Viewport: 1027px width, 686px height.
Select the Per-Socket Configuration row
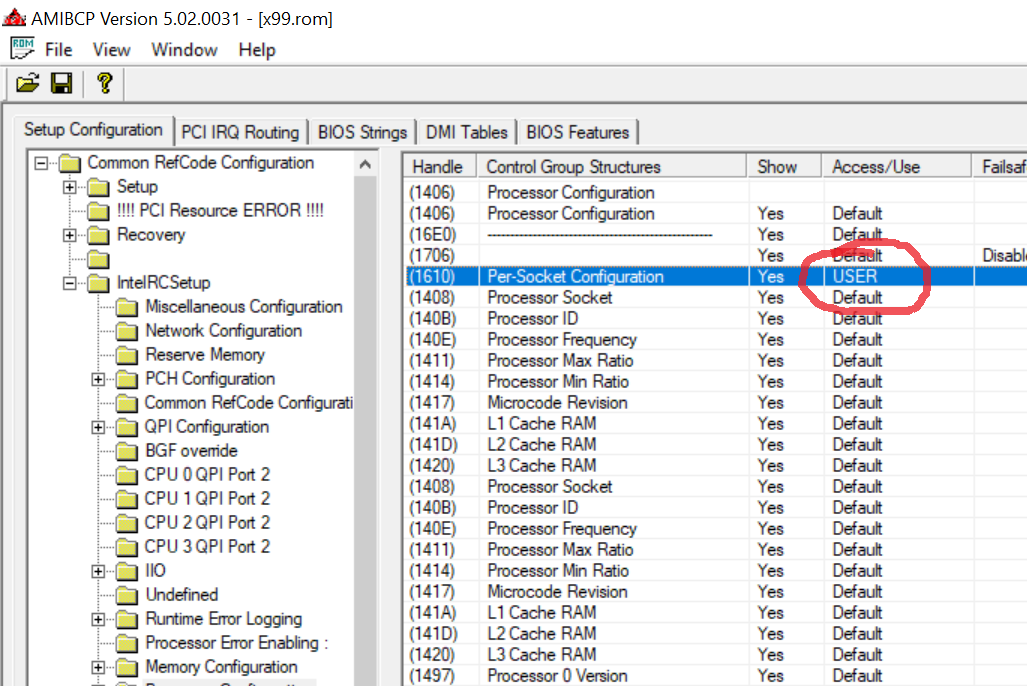[x=716, y=276]
